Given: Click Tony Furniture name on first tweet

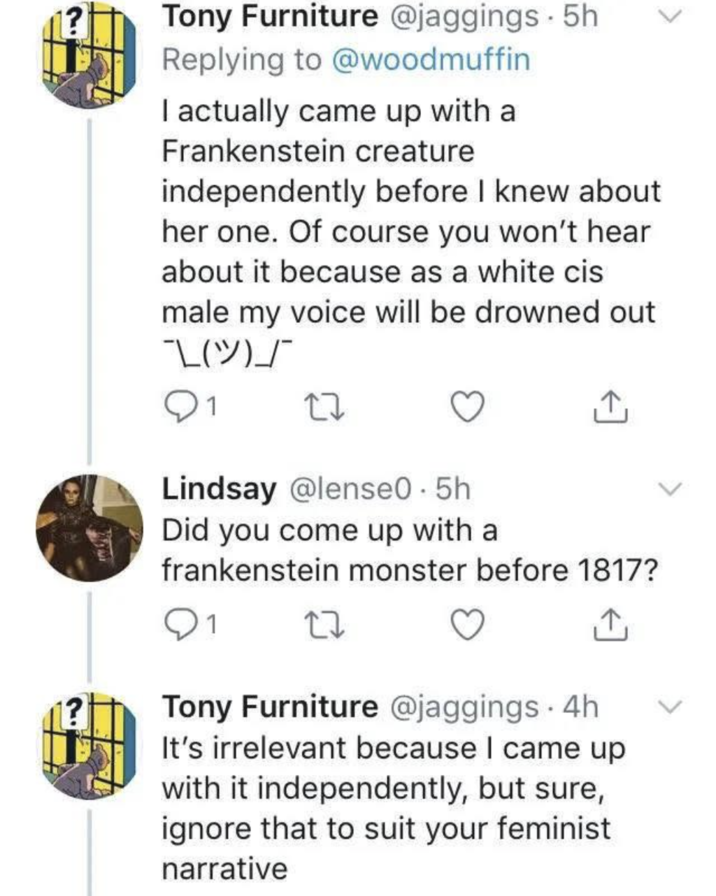Looking at the screenshot, I should pyautogui.click(x=270, y=16).
